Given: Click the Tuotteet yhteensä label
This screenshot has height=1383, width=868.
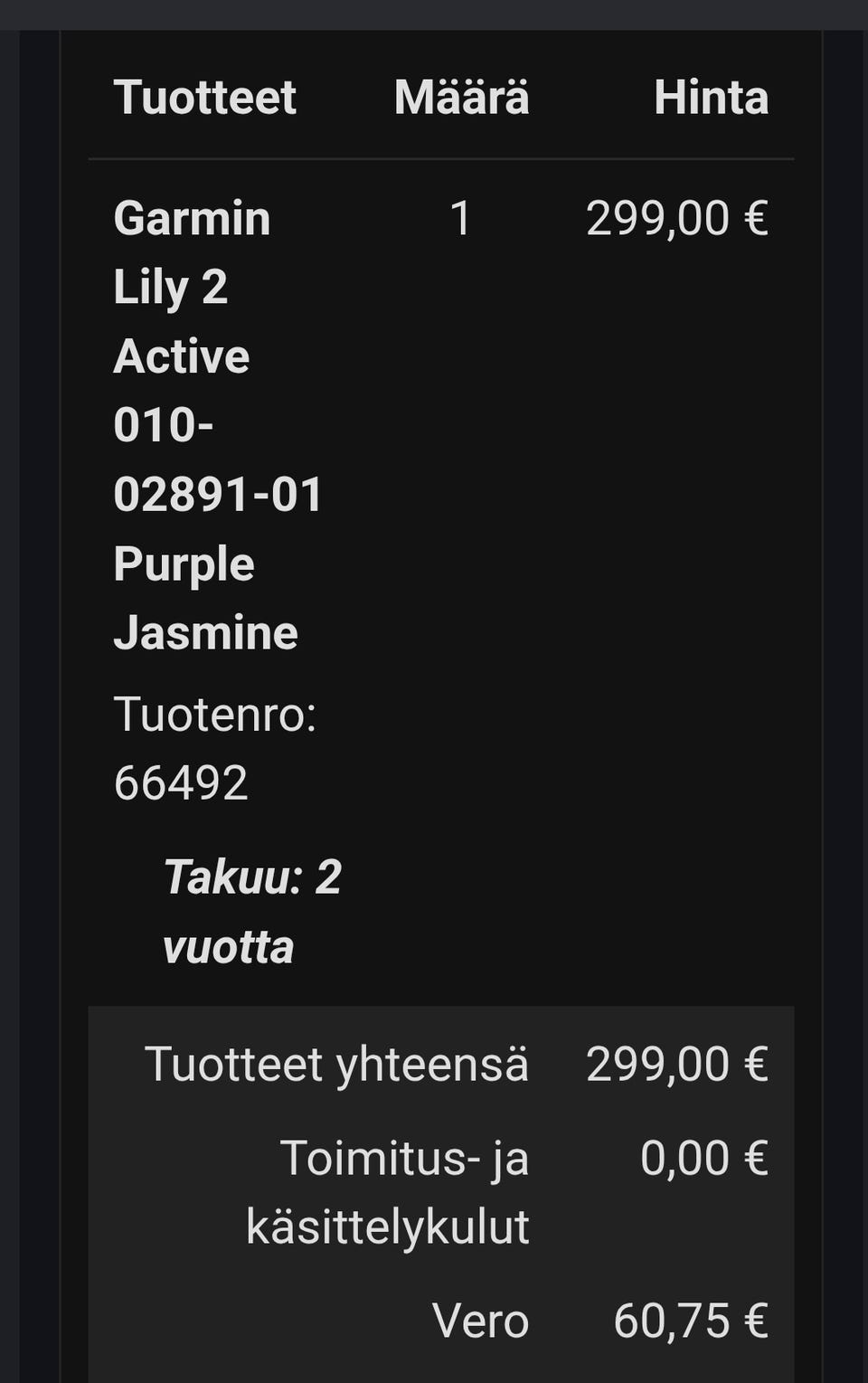Looking at the screenshot, I should click(x=336, y=1064).
